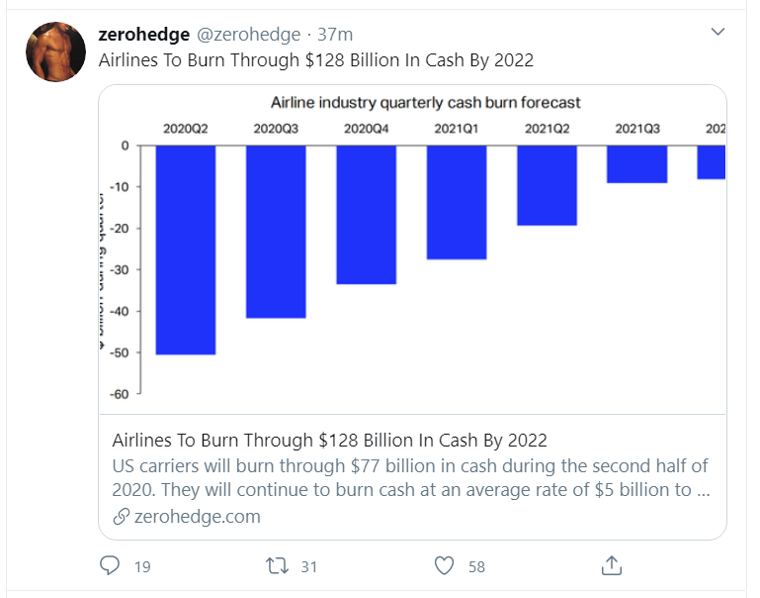Click the 19 replies count
Image resolution: width=760 pixels, height=598 pixels.
point(142,567)
